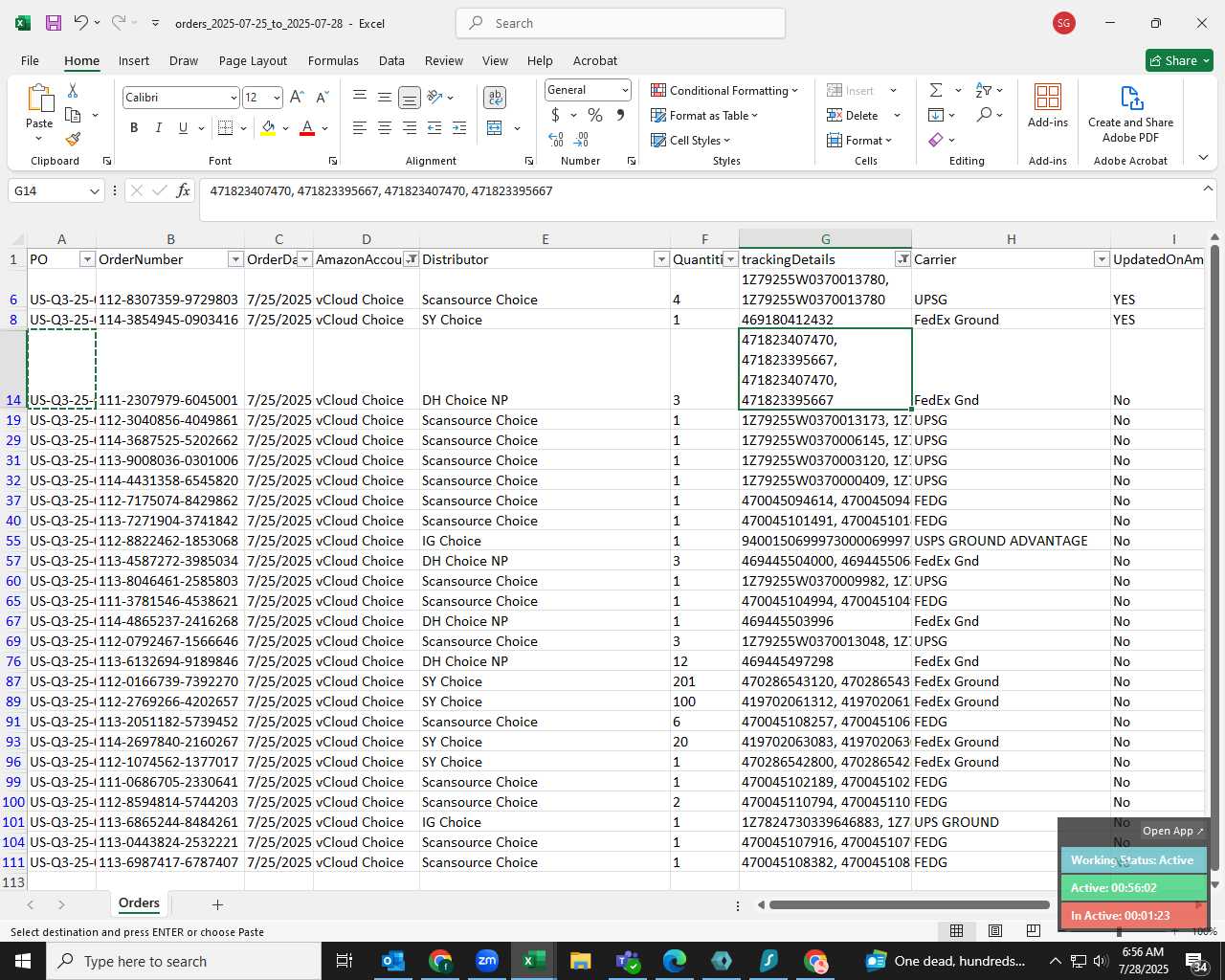Image resolution: width=1225 pixels, height=980 pixels.
Task: Click Format as Table button
Action: (x=704, y=115)
